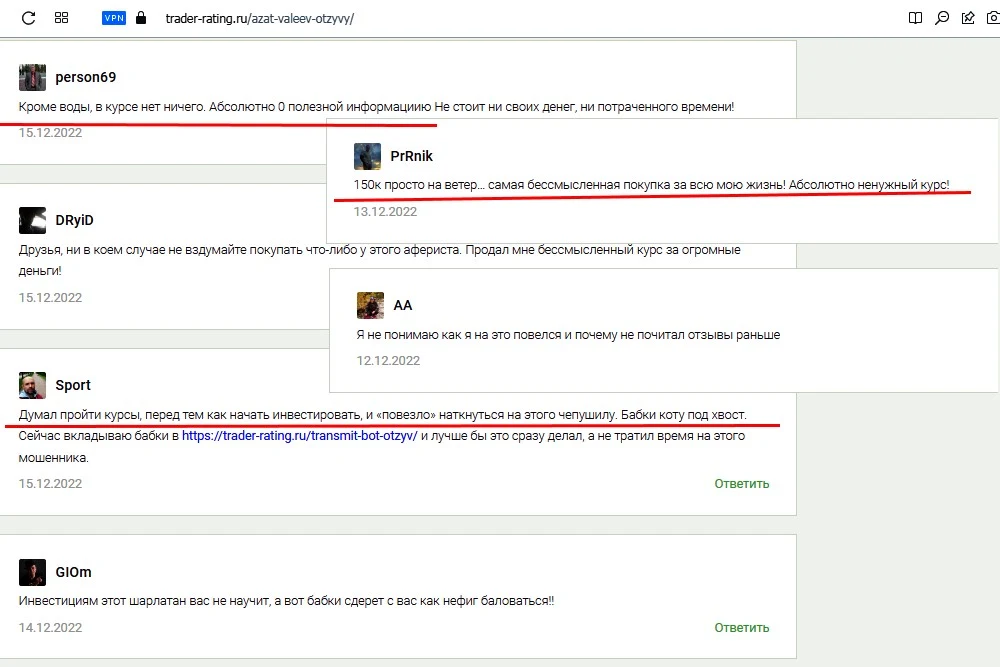
Task: Click the avatar next to PrRnik
Action: [x=367, y=156]
